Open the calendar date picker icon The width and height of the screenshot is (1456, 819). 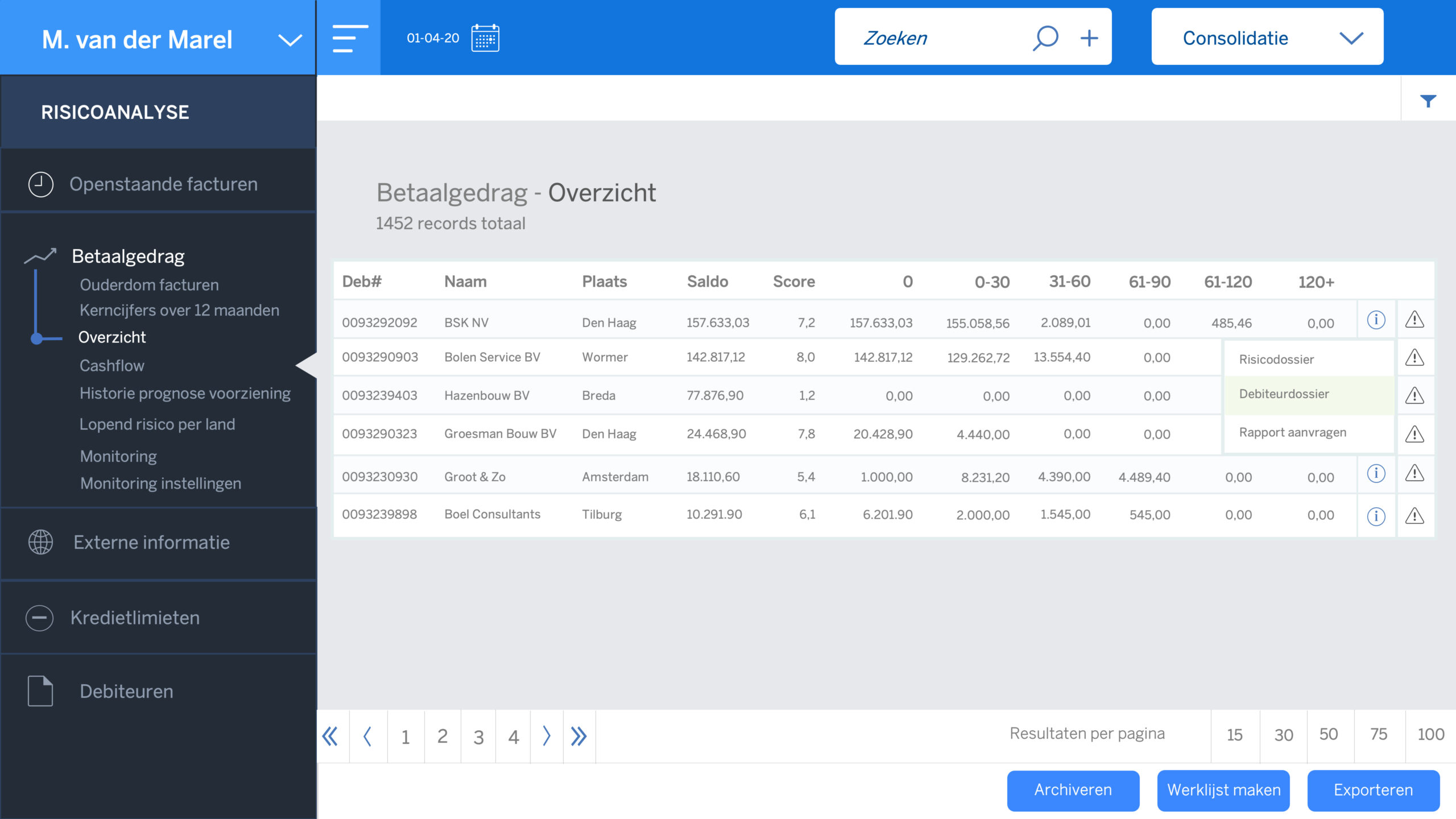click(485, 38)
